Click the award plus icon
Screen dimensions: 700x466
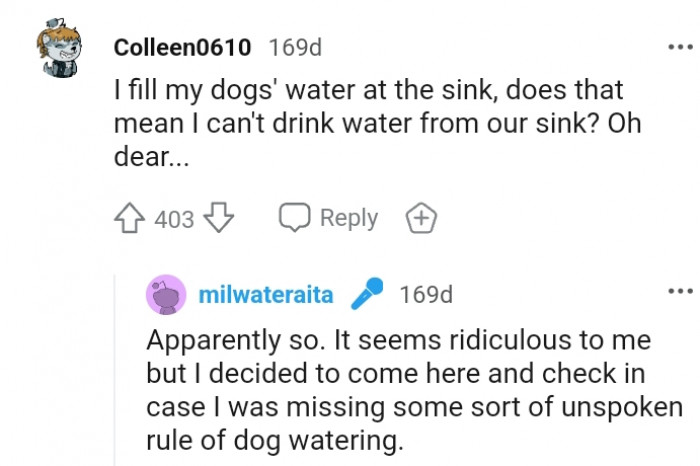(x=421, y=218)
